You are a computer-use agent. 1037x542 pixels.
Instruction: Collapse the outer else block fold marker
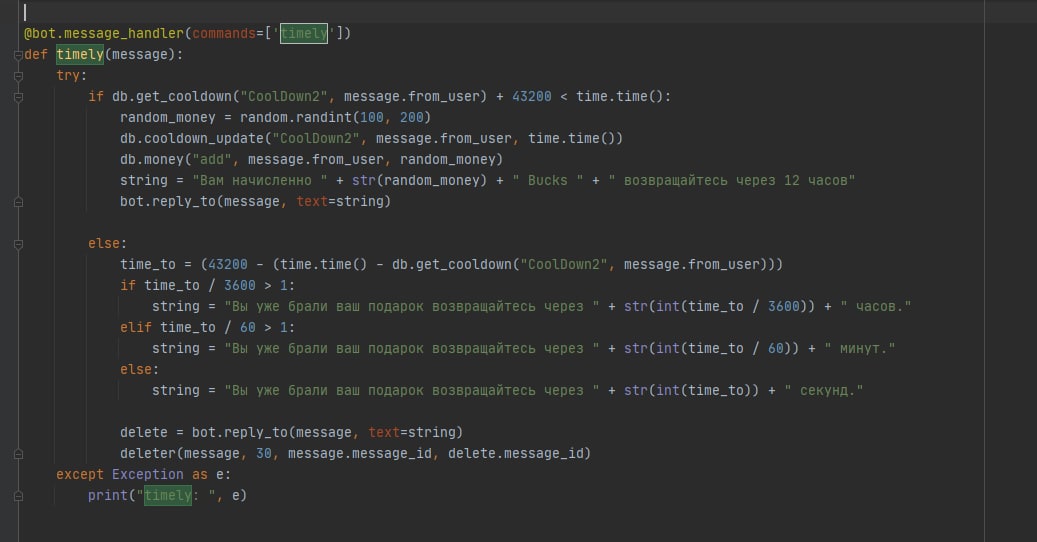point(19,244)
